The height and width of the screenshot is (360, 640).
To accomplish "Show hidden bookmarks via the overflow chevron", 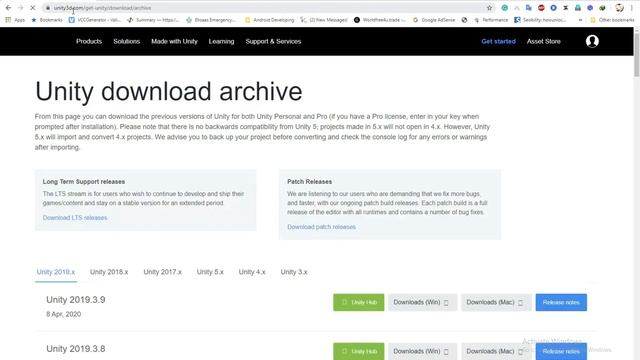I will pos(580,20).
